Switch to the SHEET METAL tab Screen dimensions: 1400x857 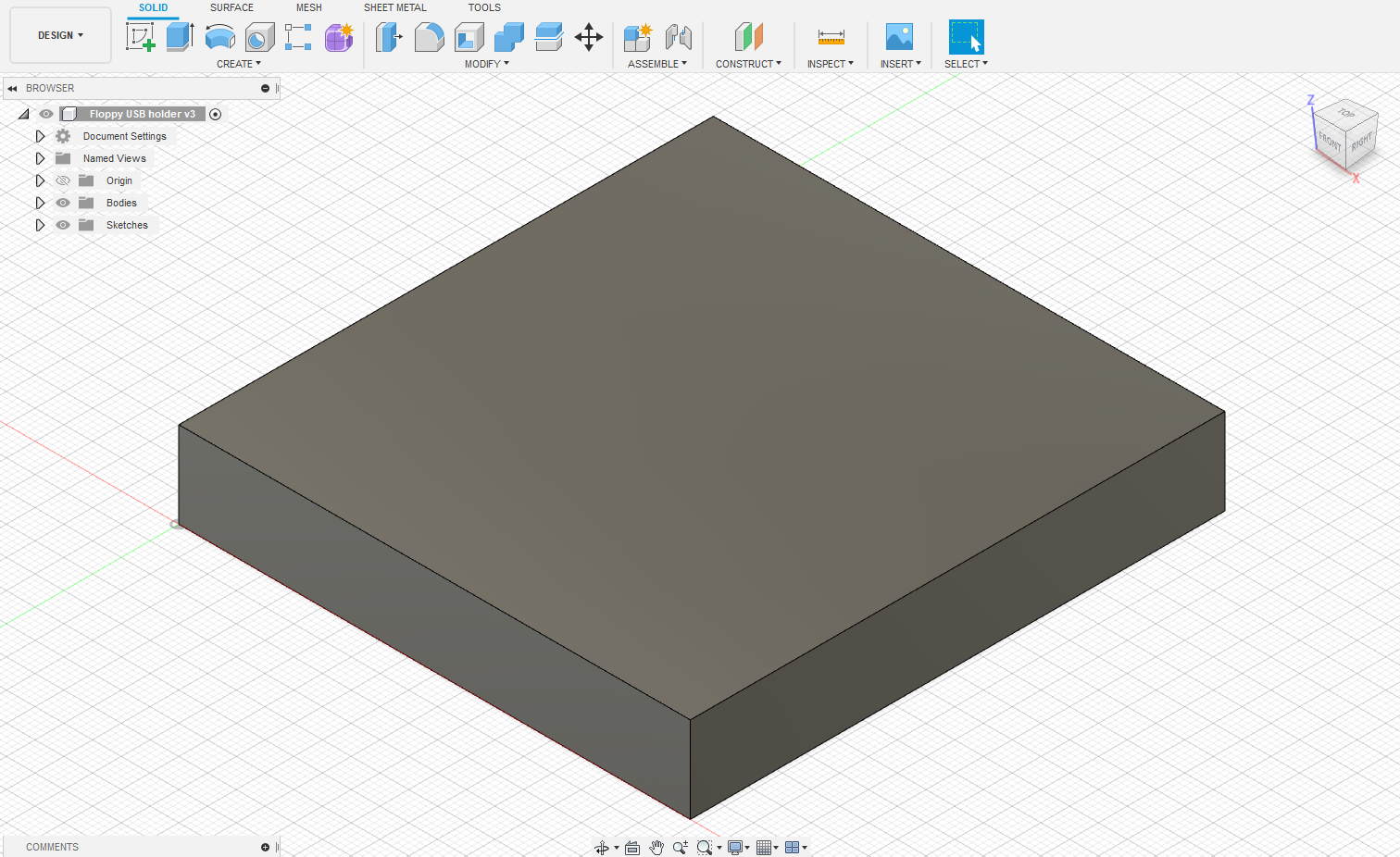coord(395,7)
